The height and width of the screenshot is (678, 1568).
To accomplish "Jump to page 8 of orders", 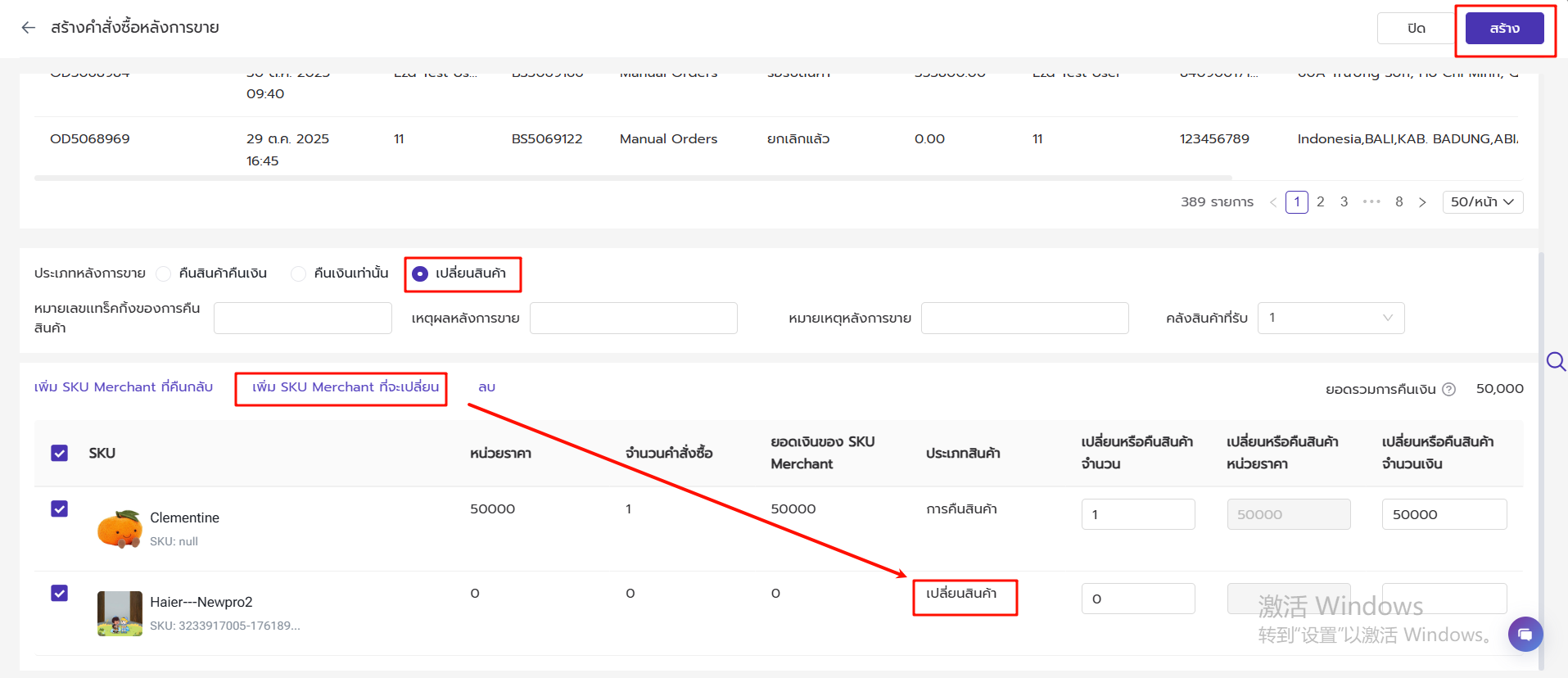I will 1399,202.
